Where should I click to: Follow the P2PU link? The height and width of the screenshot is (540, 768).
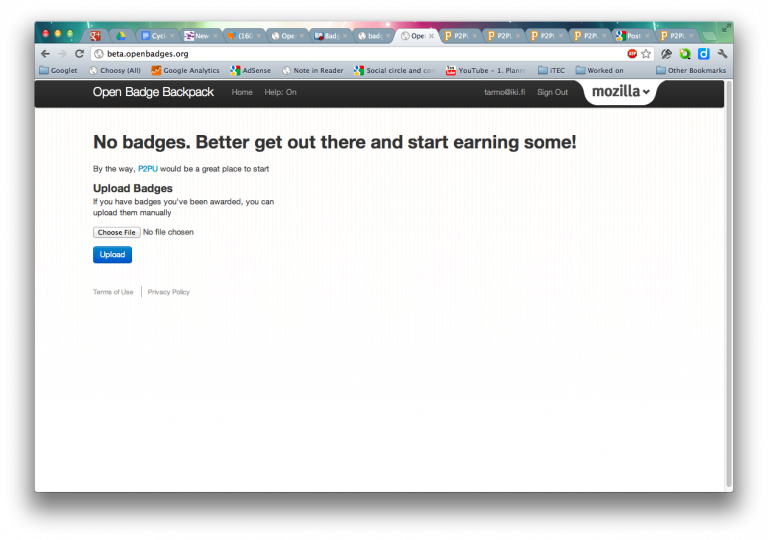click(x=148, y=169)
